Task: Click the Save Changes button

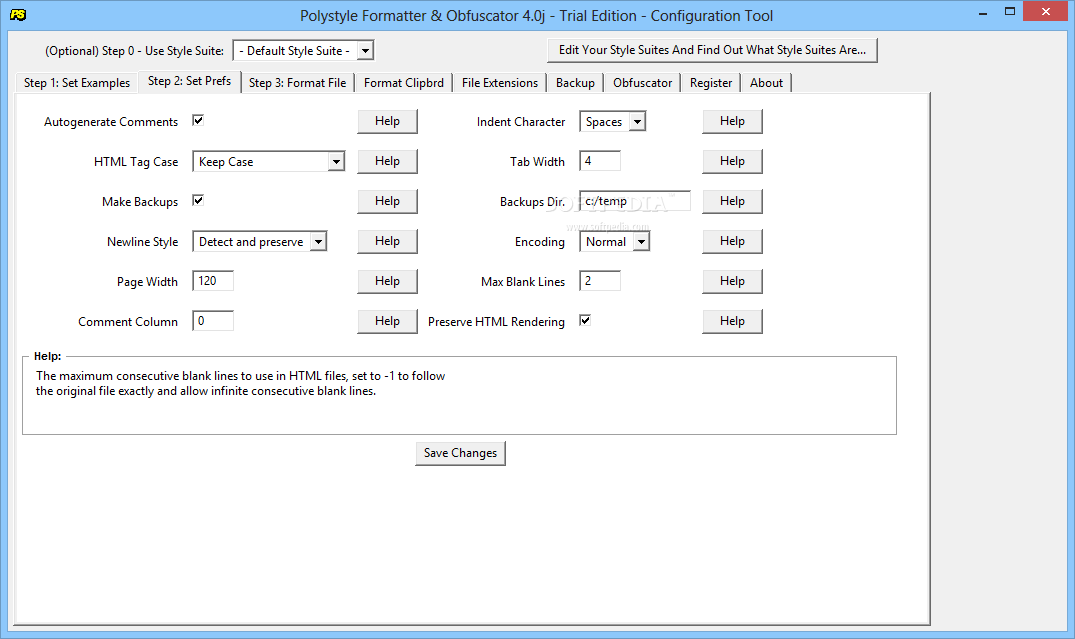Action: point(460,453)
